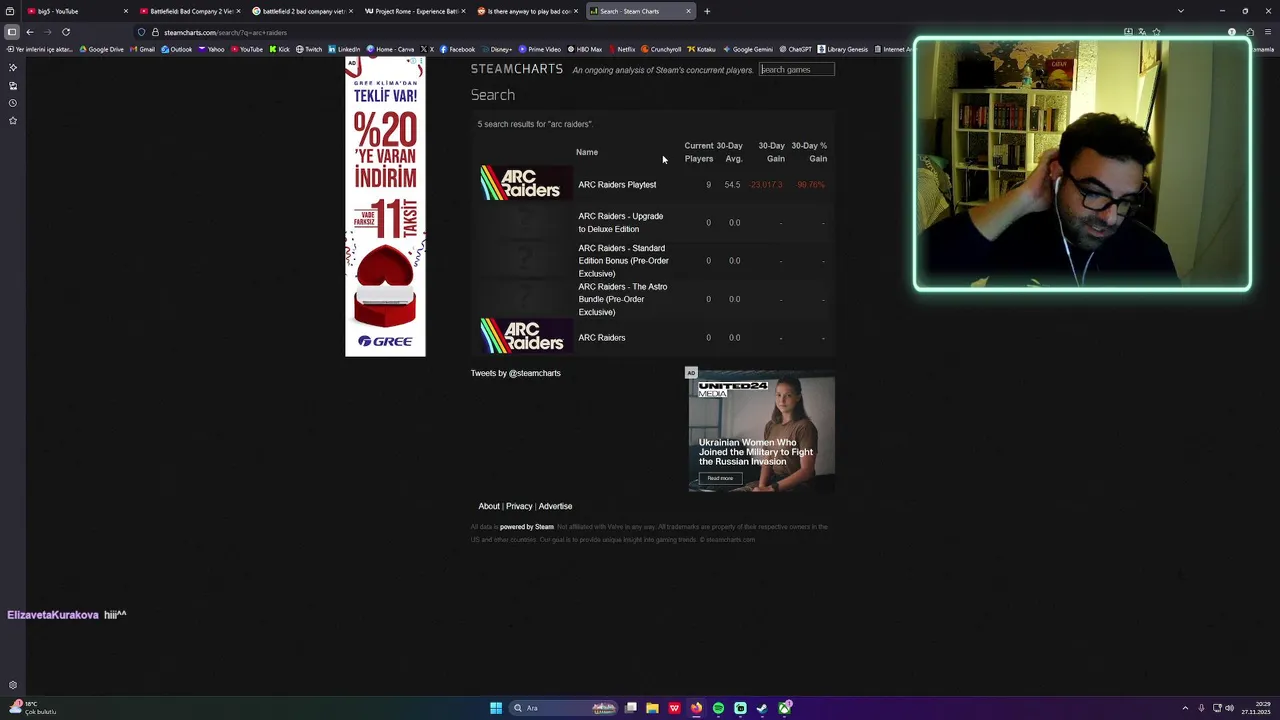
Task: Open the Kotaku bookmark
Action: tap(701, 49)
